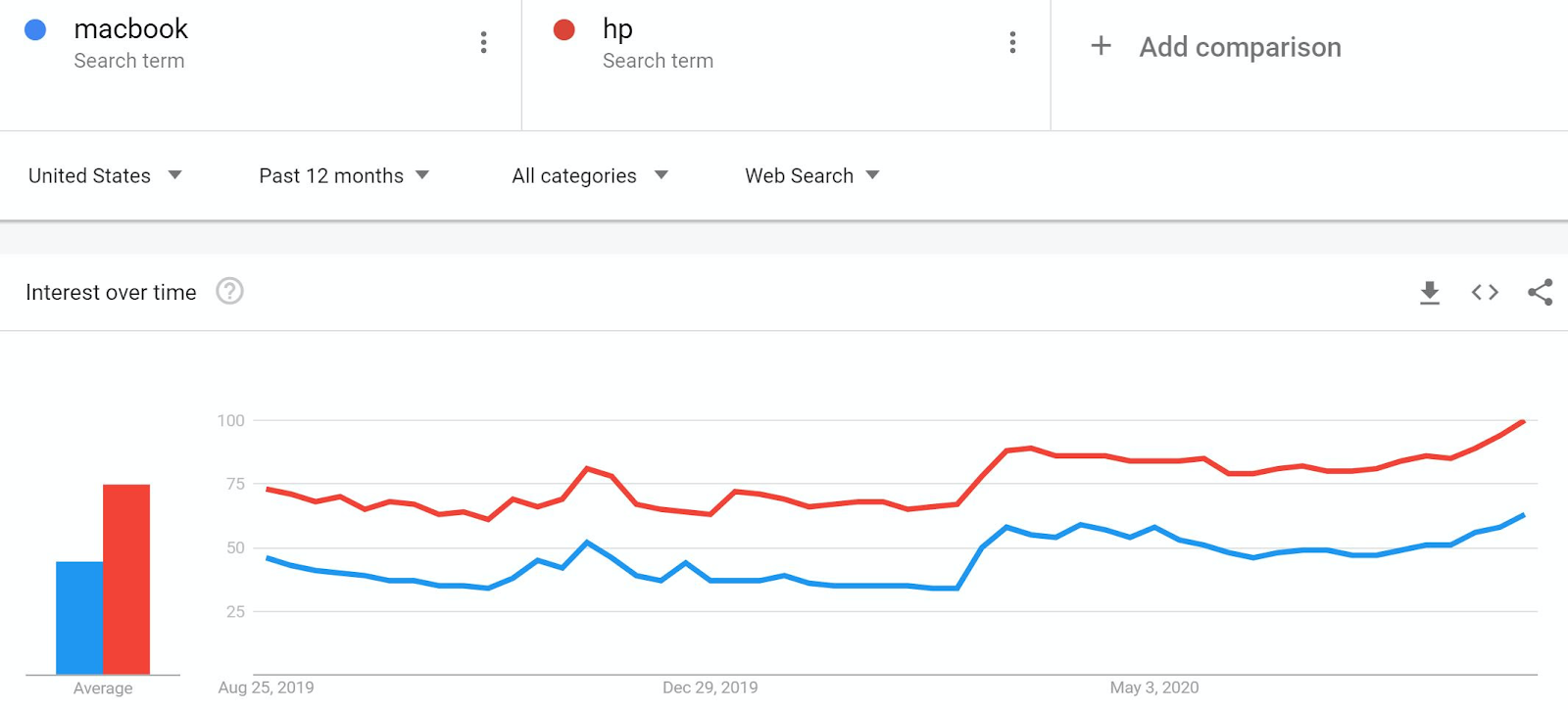Click the Add comparison text
Viewport: 1568px width, 710px height.
(1240, 47)
